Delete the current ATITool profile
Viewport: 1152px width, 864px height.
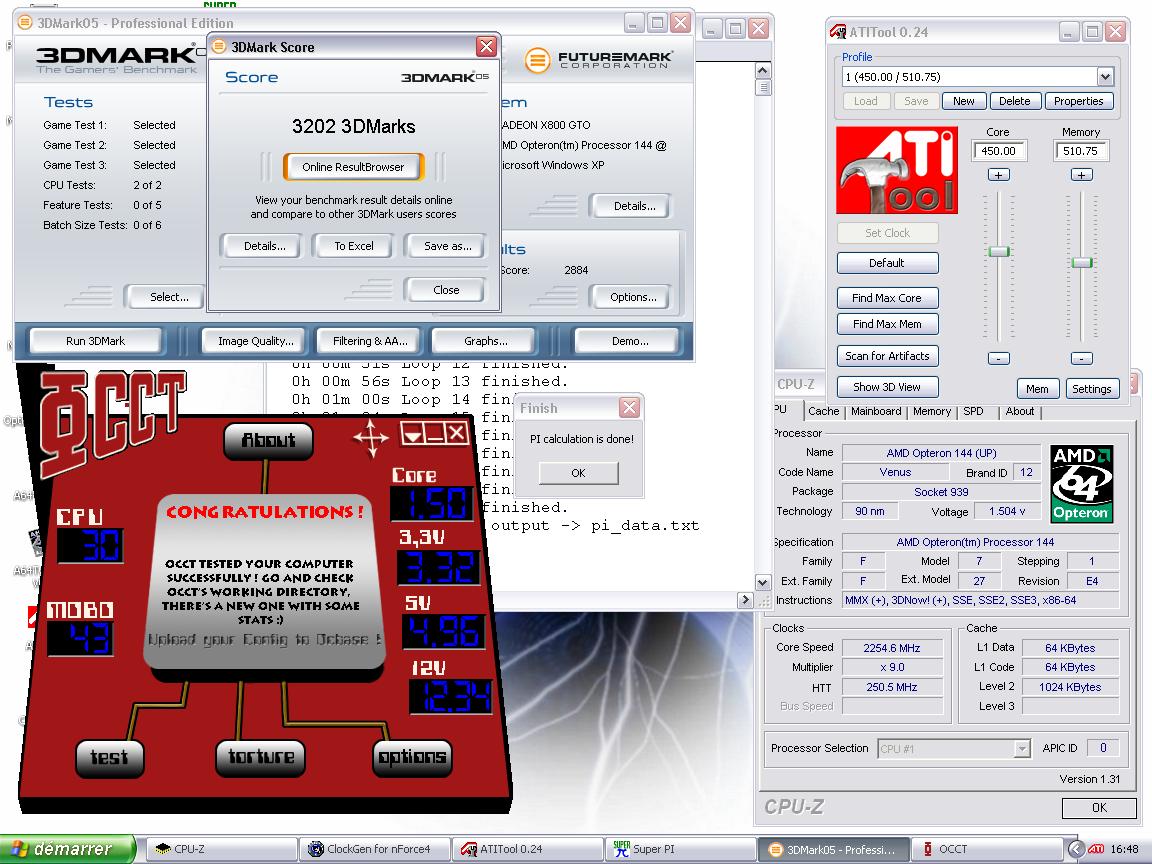tap(1015, 101)
